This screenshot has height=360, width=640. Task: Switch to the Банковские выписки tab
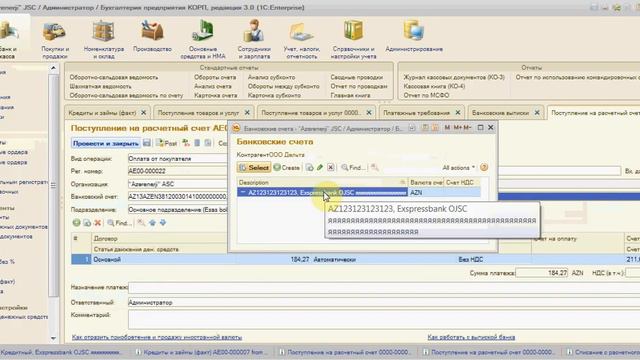(x=500, y=113)
